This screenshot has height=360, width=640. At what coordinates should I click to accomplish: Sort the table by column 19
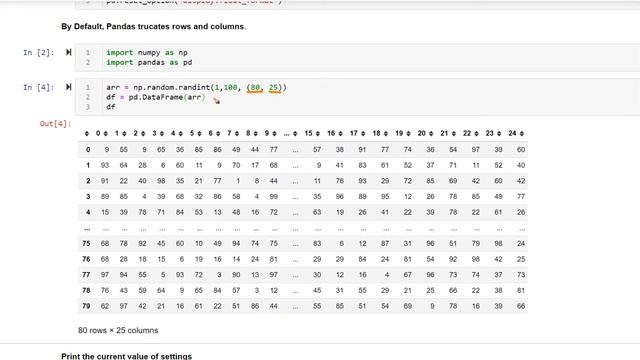tap(408, 133)
